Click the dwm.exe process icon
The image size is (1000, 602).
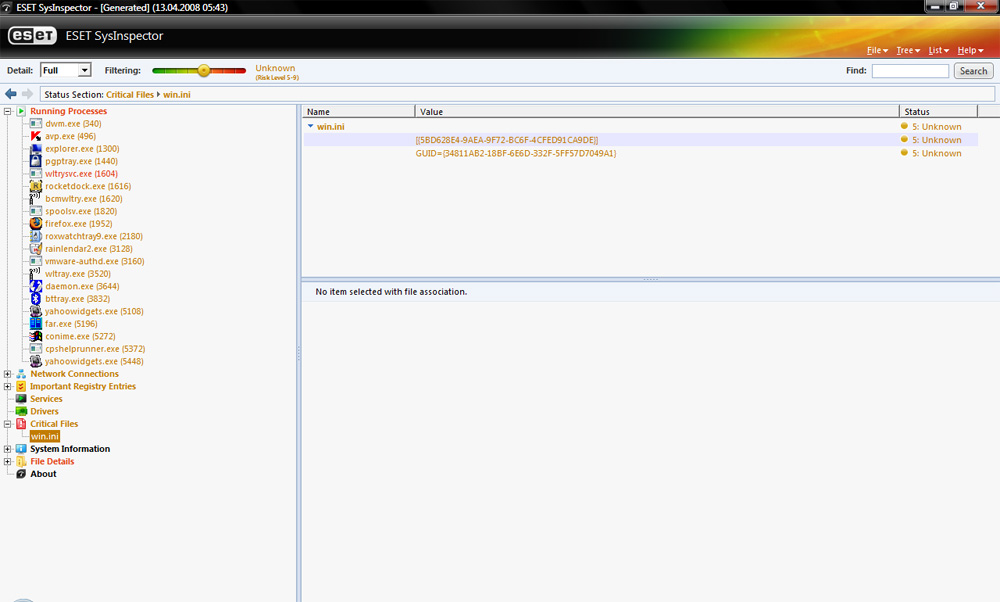(36, 124)
